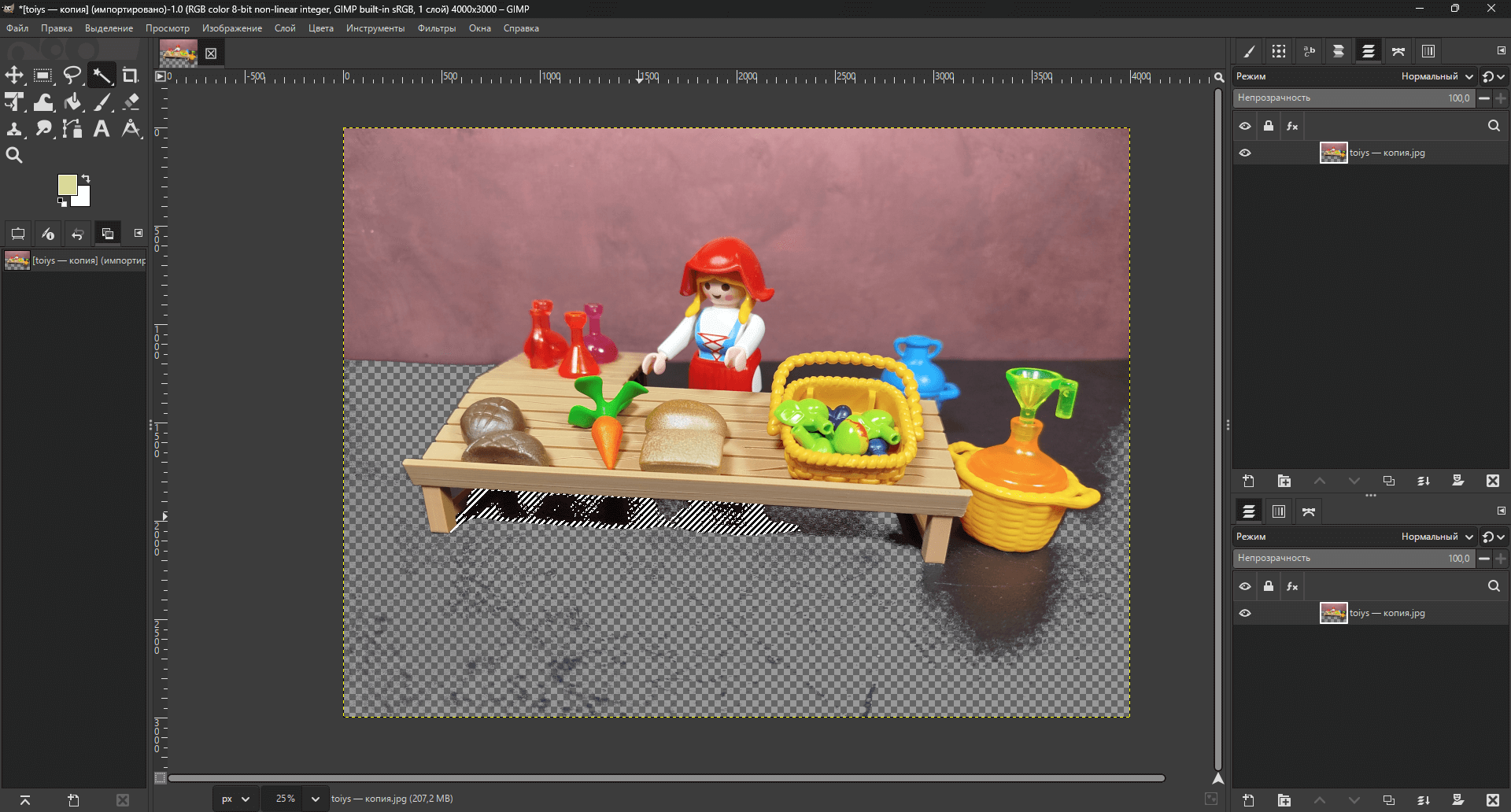This screenshot has width=1511, height=812.
Task: Select the Clone stamp tool
Action: [x=14, y=129]
